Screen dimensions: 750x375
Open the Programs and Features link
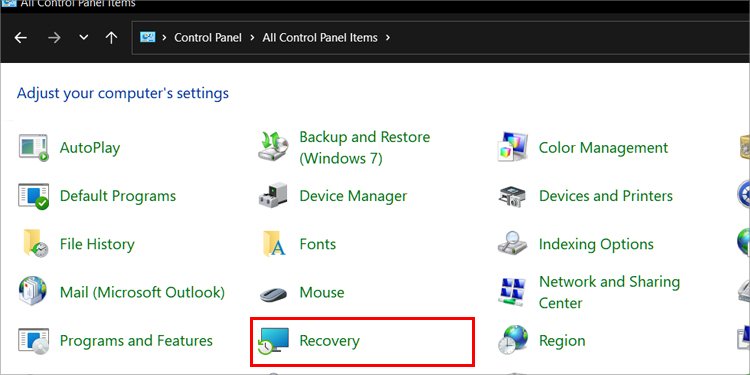coord(136,341)
